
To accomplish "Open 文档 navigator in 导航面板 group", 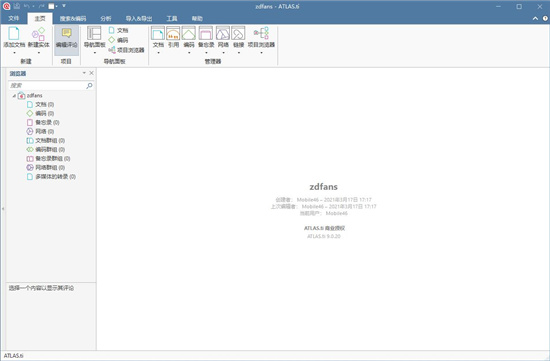I will tap(118, 30).
